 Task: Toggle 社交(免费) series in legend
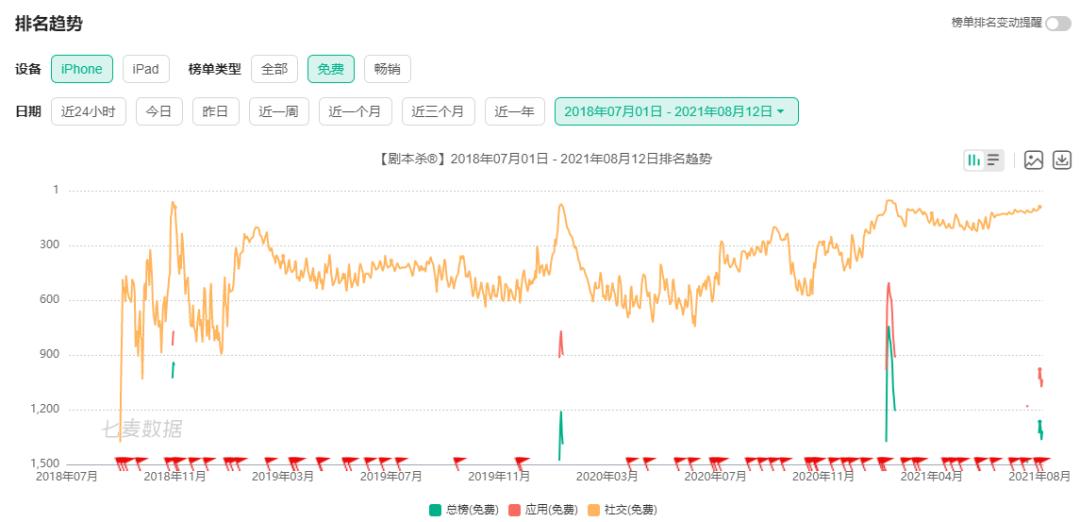(622, 510)
